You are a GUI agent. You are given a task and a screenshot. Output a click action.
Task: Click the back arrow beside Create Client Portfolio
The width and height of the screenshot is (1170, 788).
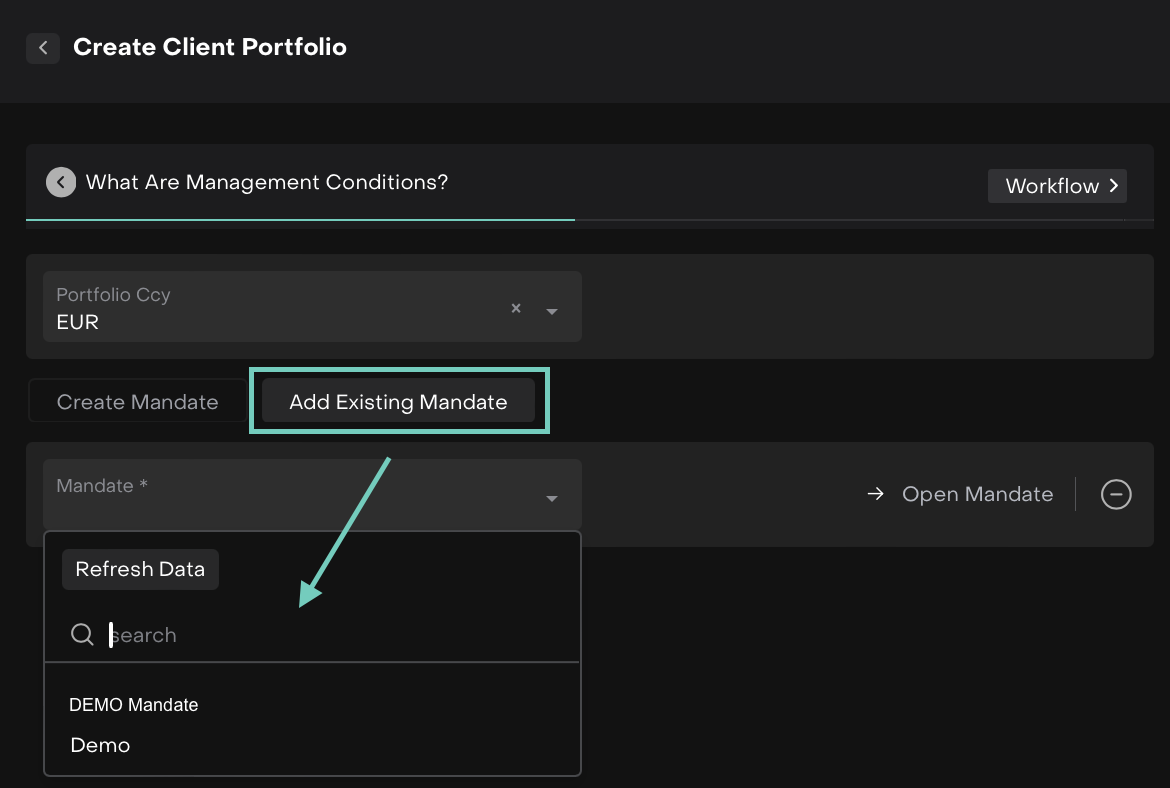pos(42,47)
